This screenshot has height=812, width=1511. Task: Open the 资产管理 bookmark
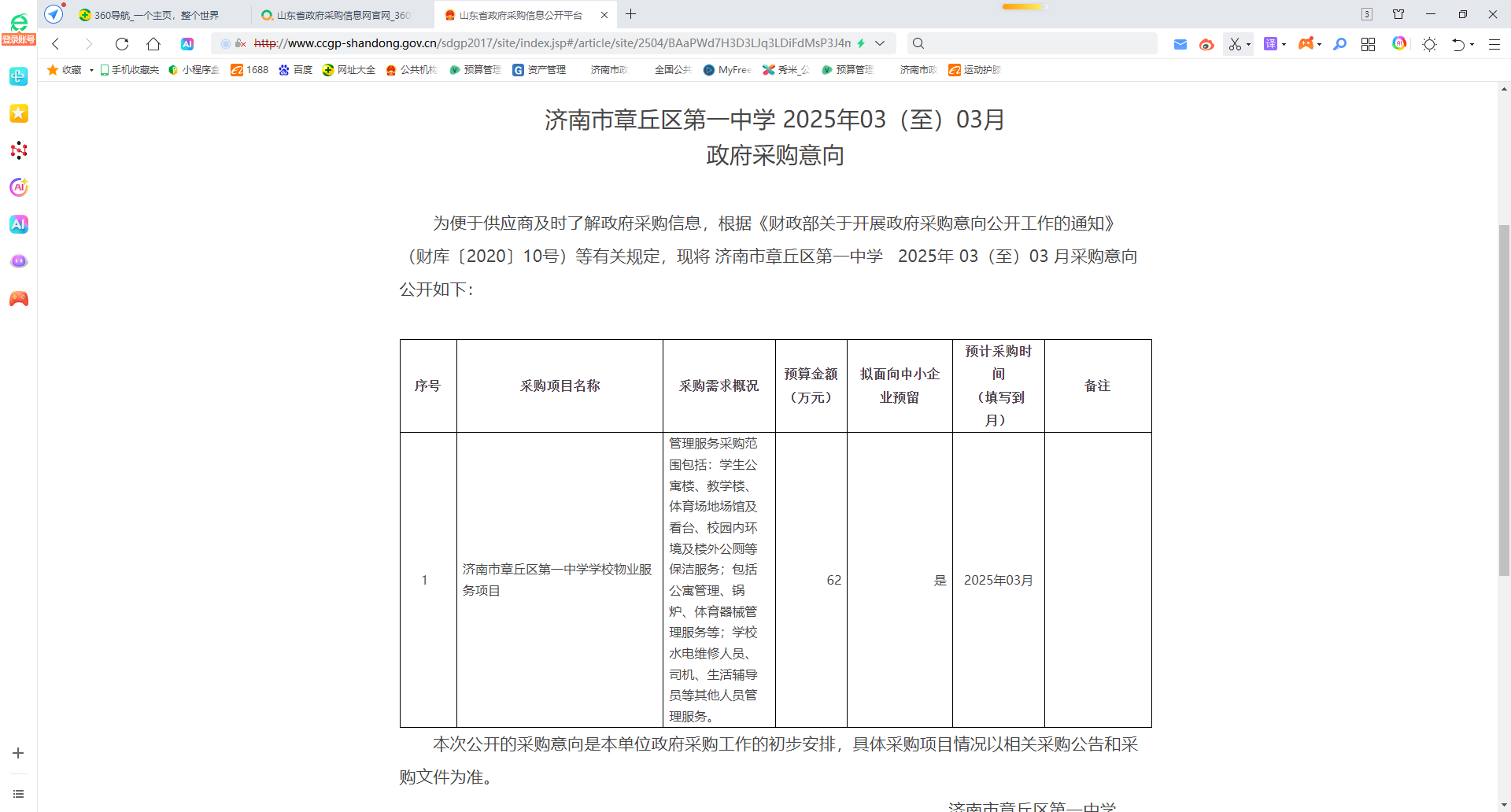[x=539, y=70]
